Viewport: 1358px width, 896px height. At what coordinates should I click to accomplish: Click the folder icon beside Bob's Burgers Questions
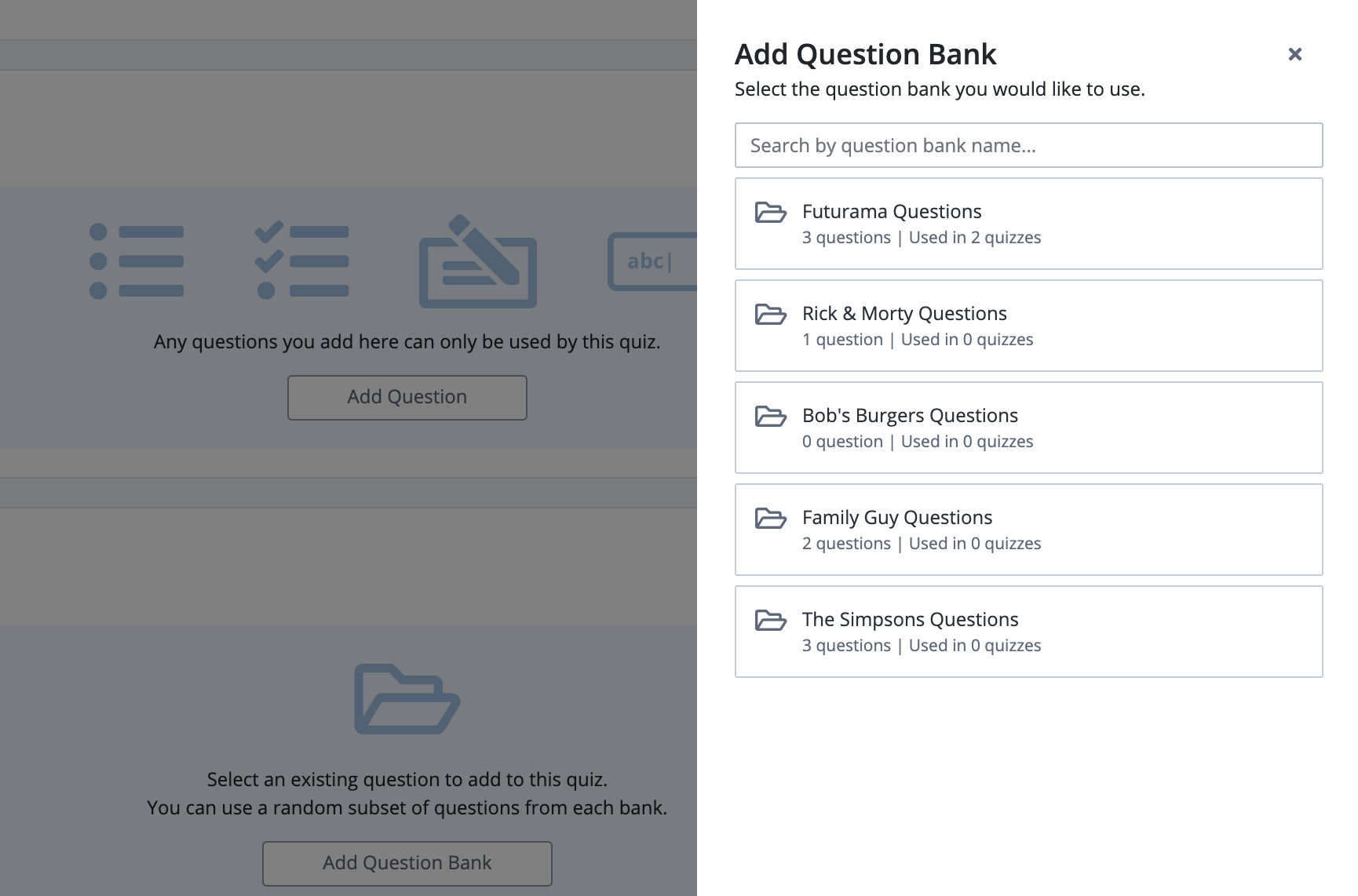pyautogui.click(x=770, y=417)
